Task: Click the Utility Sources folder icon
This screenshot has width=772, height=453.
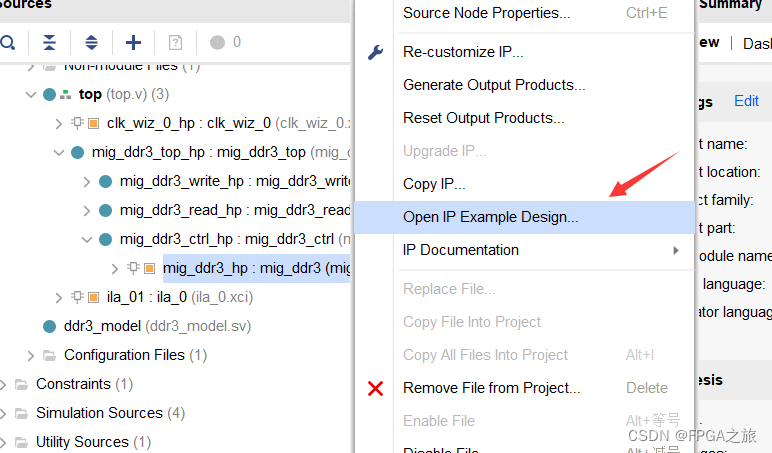Action: pyautogui.click(x=21, y=442)
